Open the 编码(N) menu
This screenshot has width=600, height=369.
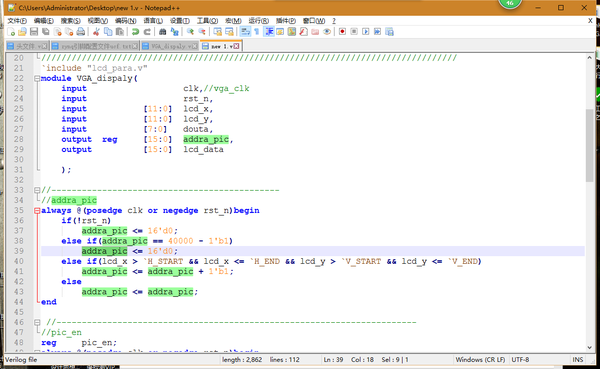[126, 21]
